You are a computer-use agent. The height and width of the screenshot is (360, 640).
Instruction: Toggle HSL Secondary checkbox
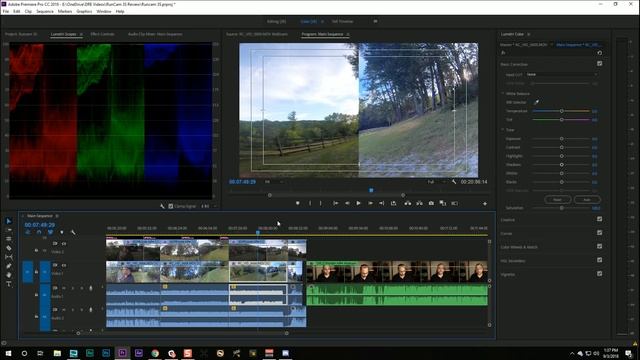(599, 260)
